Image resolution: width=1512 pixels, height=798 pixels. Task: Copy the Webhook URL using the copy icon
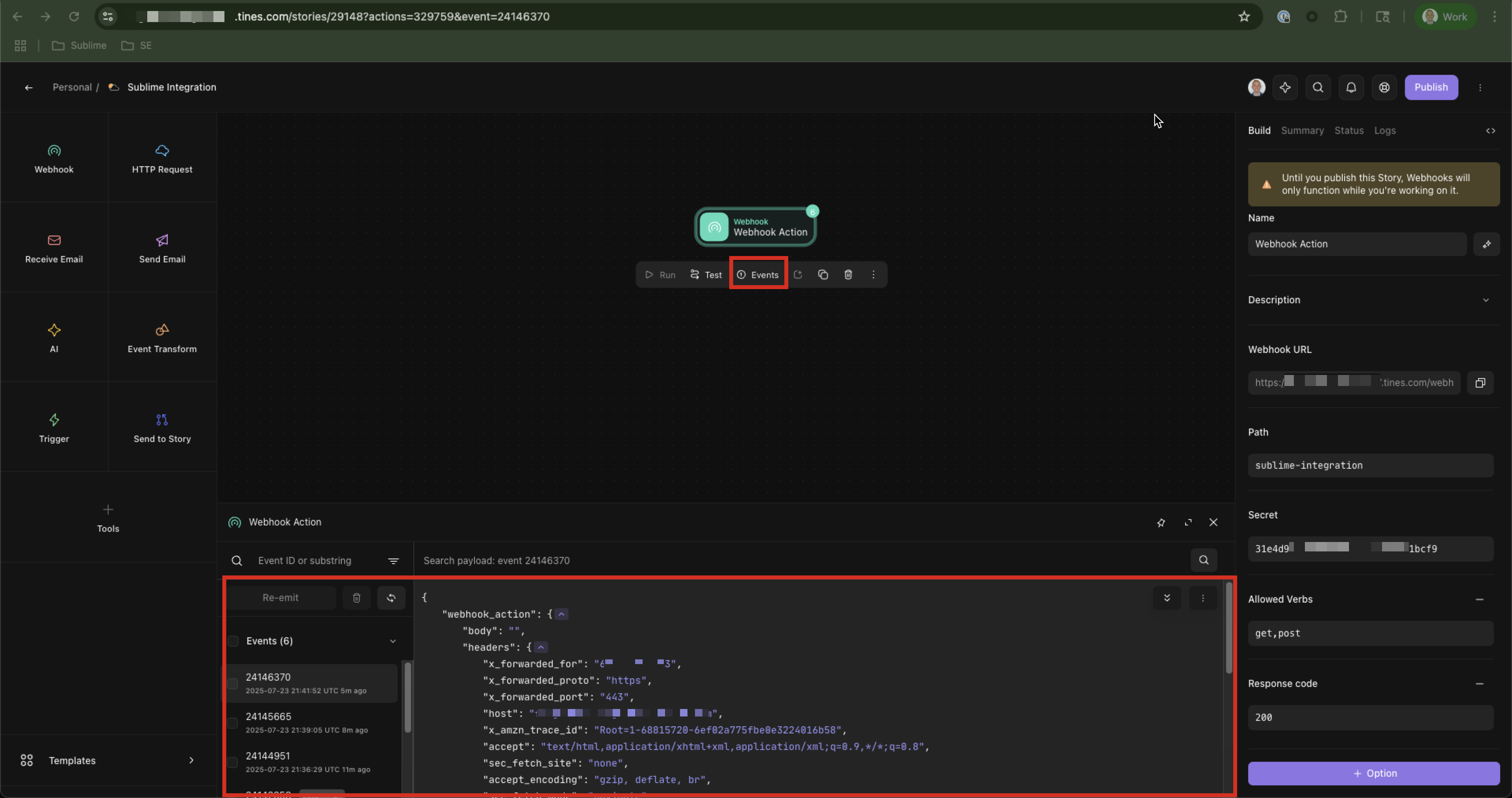click(1480, 383)
